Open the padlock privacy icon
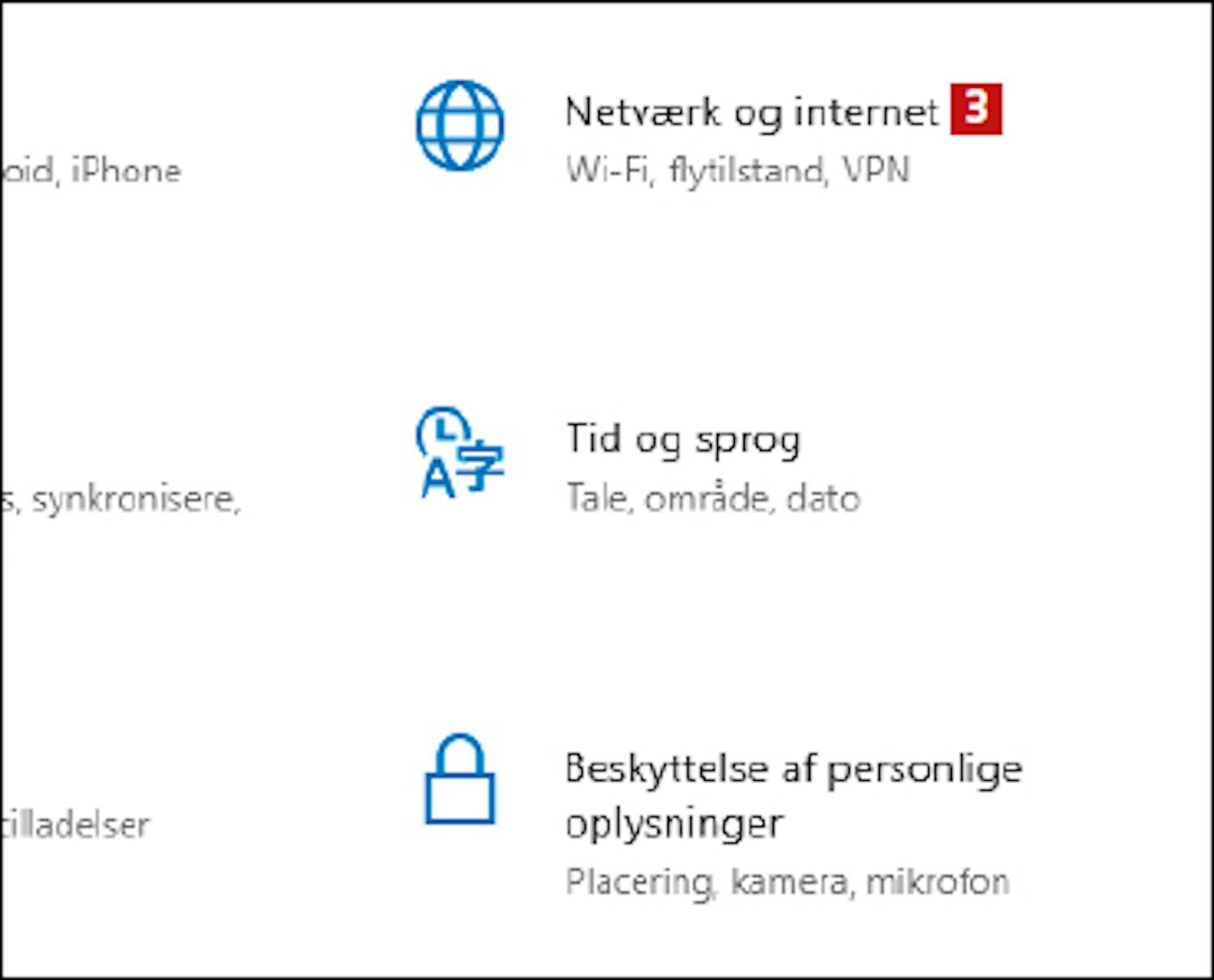Screen dimensions: 1214x980 pyautogui.click(x=460, y=778)
